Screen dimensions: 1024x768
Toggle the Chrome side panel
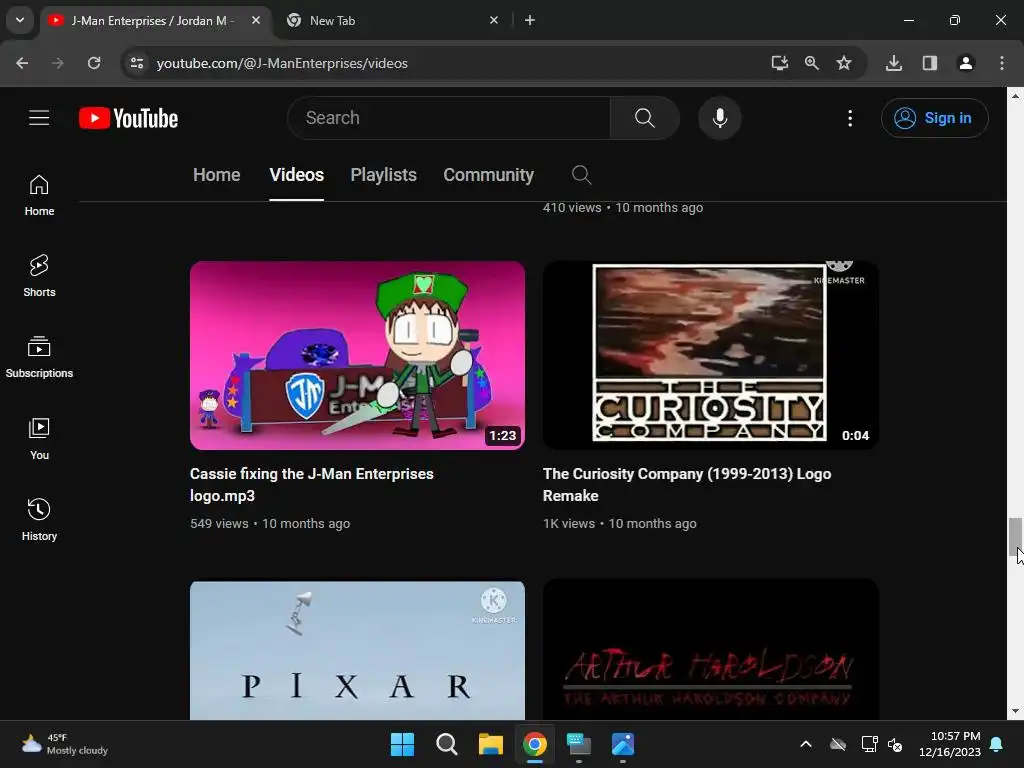point(930,63)
